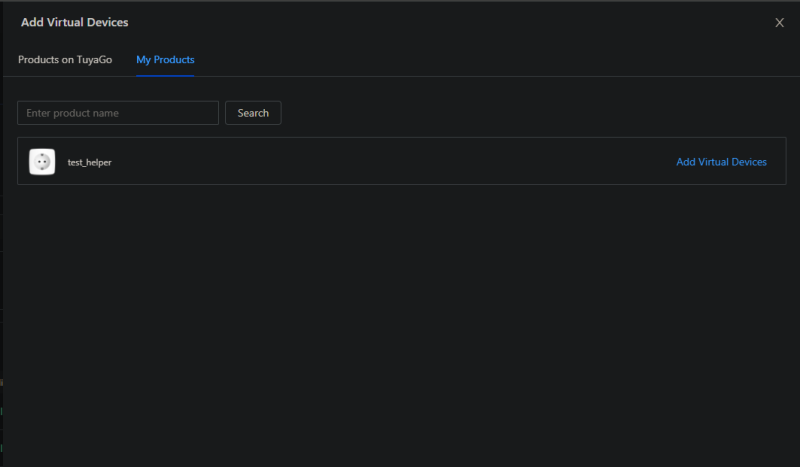Screen dimensions: 800x467
Task: Place cursor in product name search box
Action: click(118, 113)
